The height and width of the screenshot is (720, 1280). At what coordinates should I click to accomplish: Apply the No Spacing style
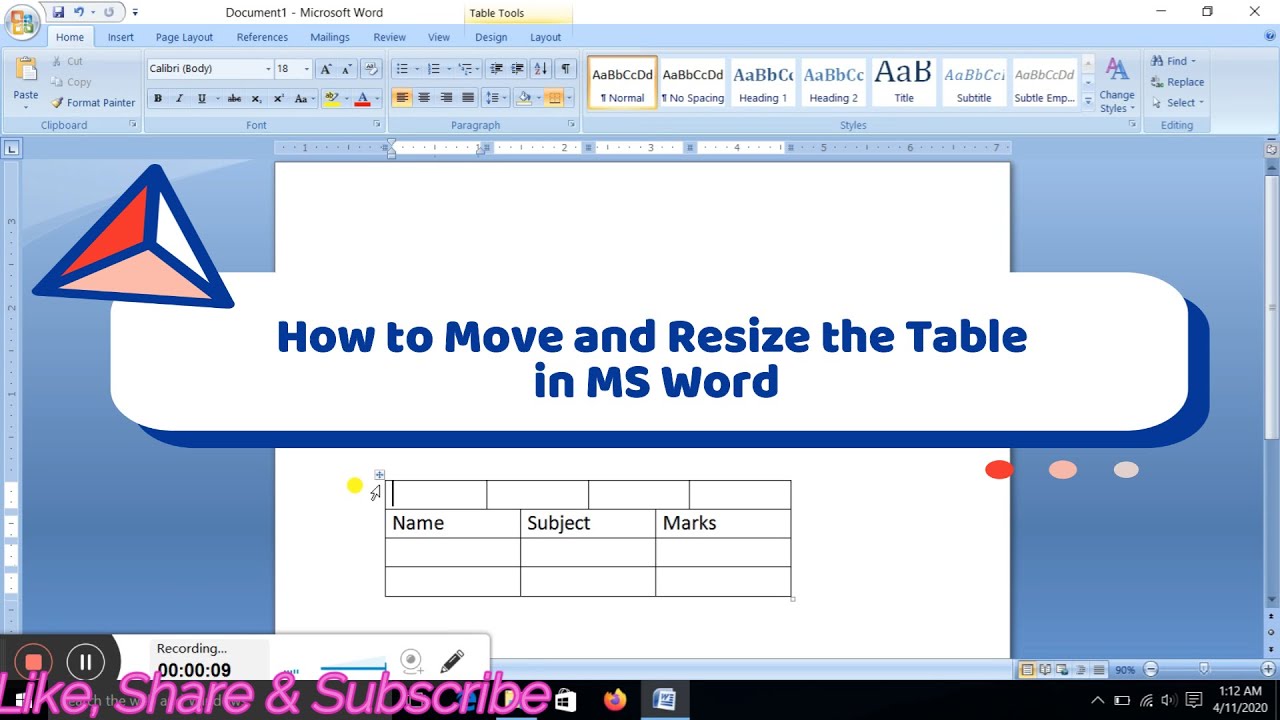coord(693,82)
